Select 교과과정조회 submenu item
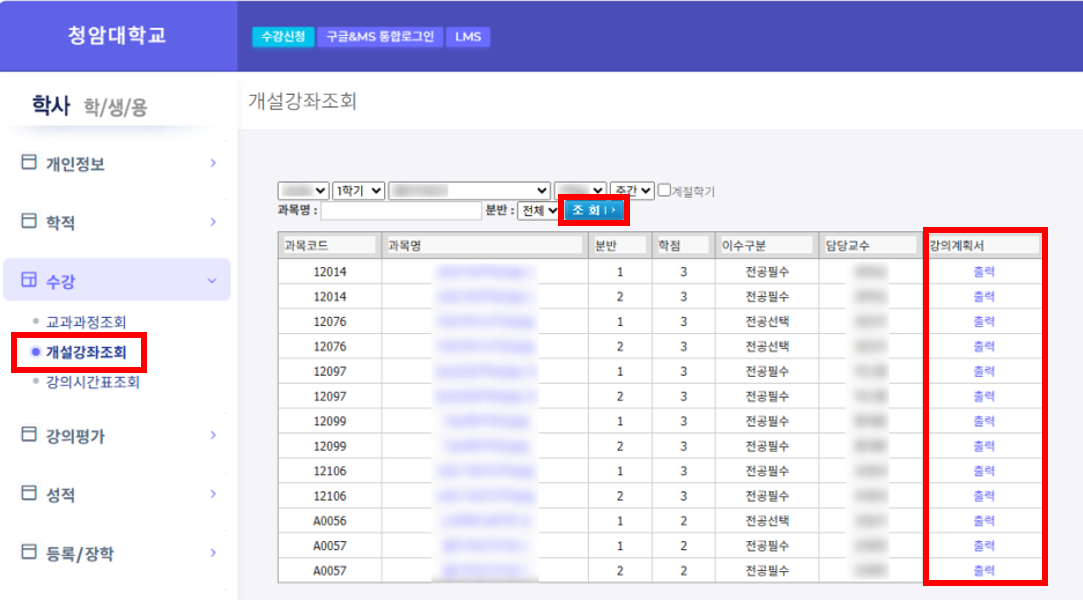Image resolution: width=1083 pixels, height=600 pixels. pyautogui.click(x=86, y=322)
